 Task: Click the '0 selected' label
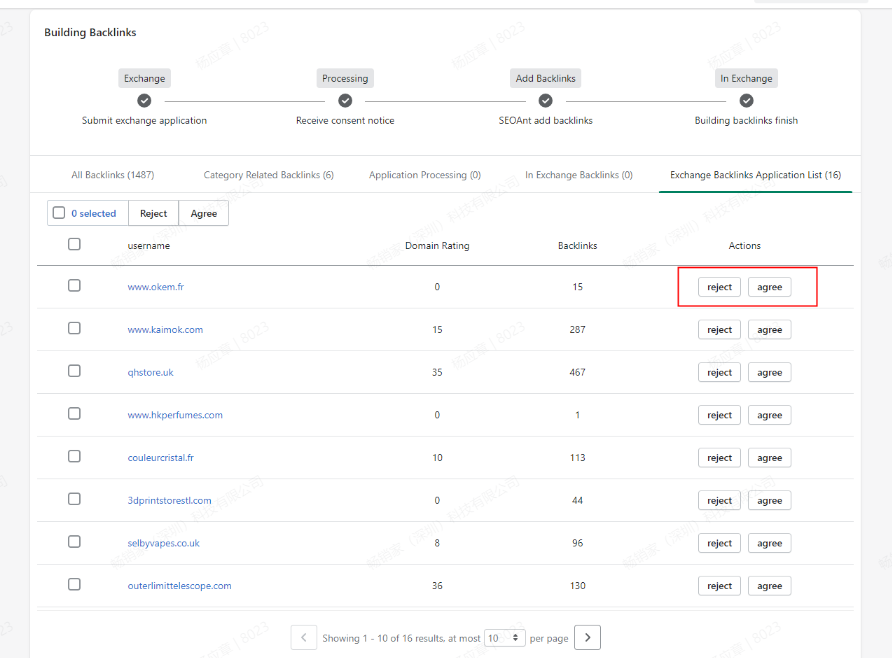tap(94, 213)
